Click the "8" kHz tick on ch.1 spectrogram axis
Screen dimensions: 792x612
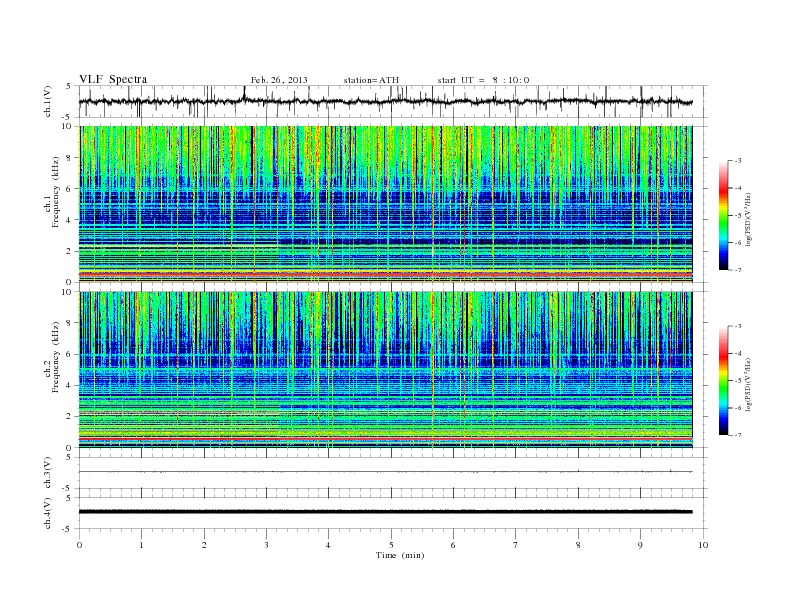(x=70, y=158)
